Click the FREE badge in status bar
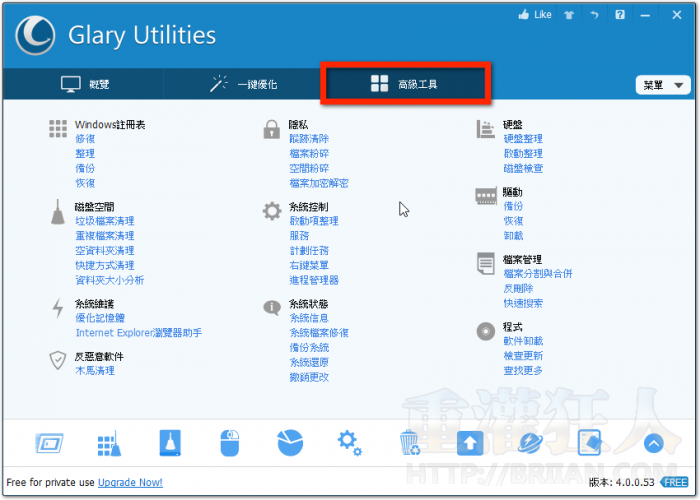Image resolution: width=700 pixels, height=500 pixels. pyautogui.click(x=675, y=483)
